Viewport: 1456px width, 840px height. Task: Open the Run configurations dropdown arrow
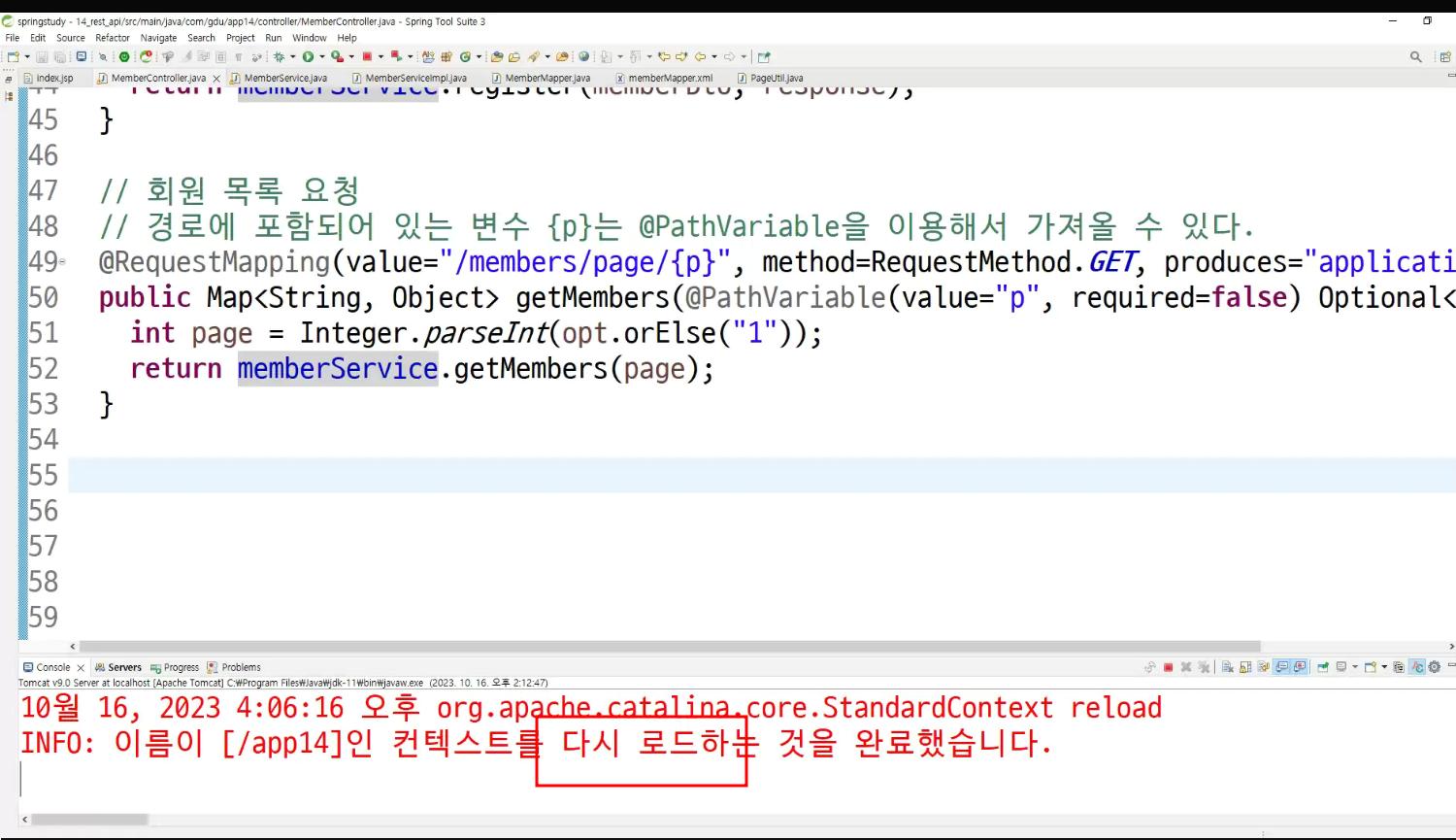322,57
